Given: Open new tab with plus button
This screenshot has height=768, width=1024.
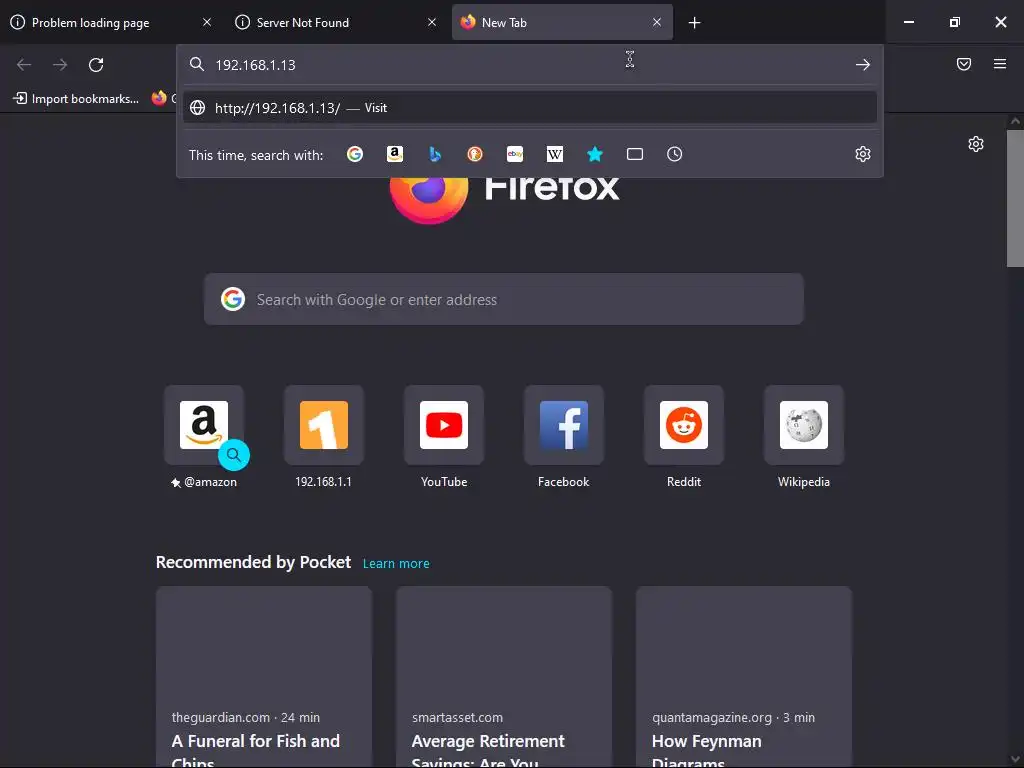Looking at the screenshot, I should click(x=694, y=23).
